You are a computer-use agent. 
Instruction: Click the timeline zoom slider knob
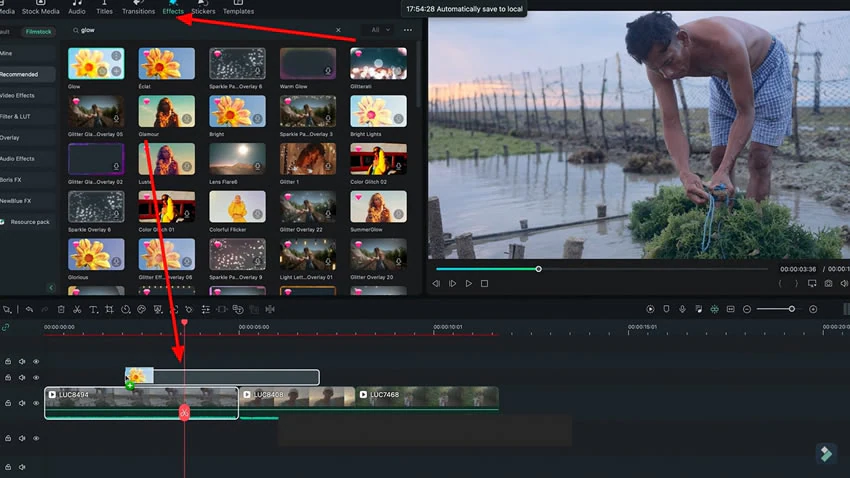point(791,309)
